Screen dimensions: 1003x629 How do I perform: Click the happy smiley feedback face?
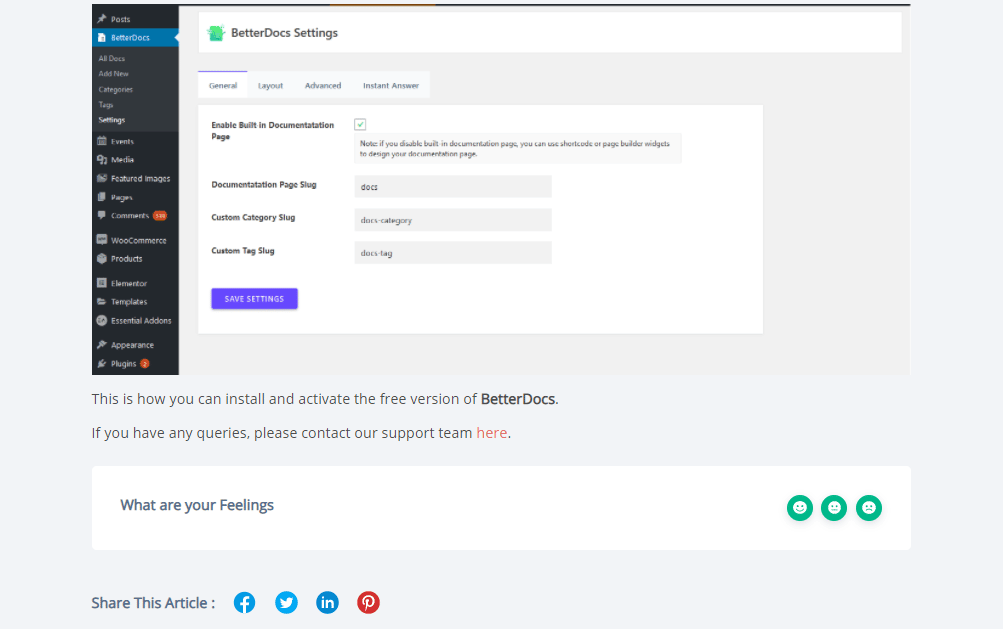(x=799, y=508)
